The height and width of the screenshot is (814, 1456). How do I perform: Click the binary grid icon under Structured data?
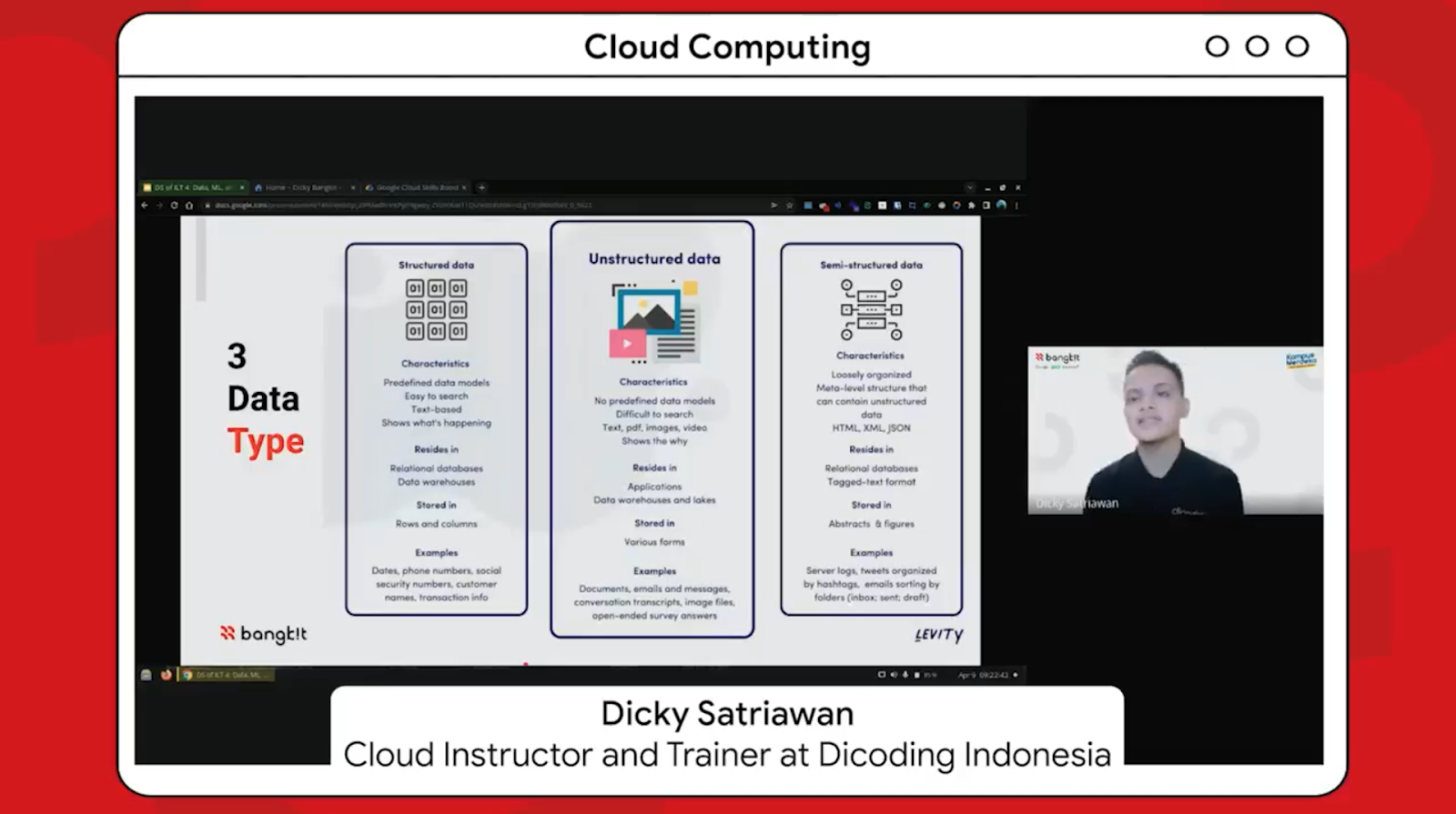click(x=436, y=309)
